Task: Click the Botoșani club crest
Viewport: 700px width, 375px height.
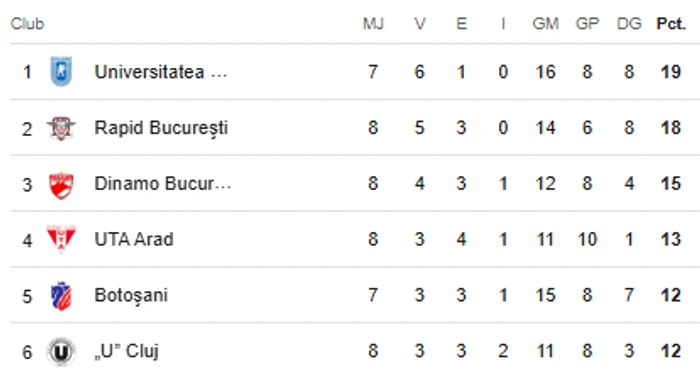Action: point(61,296)
